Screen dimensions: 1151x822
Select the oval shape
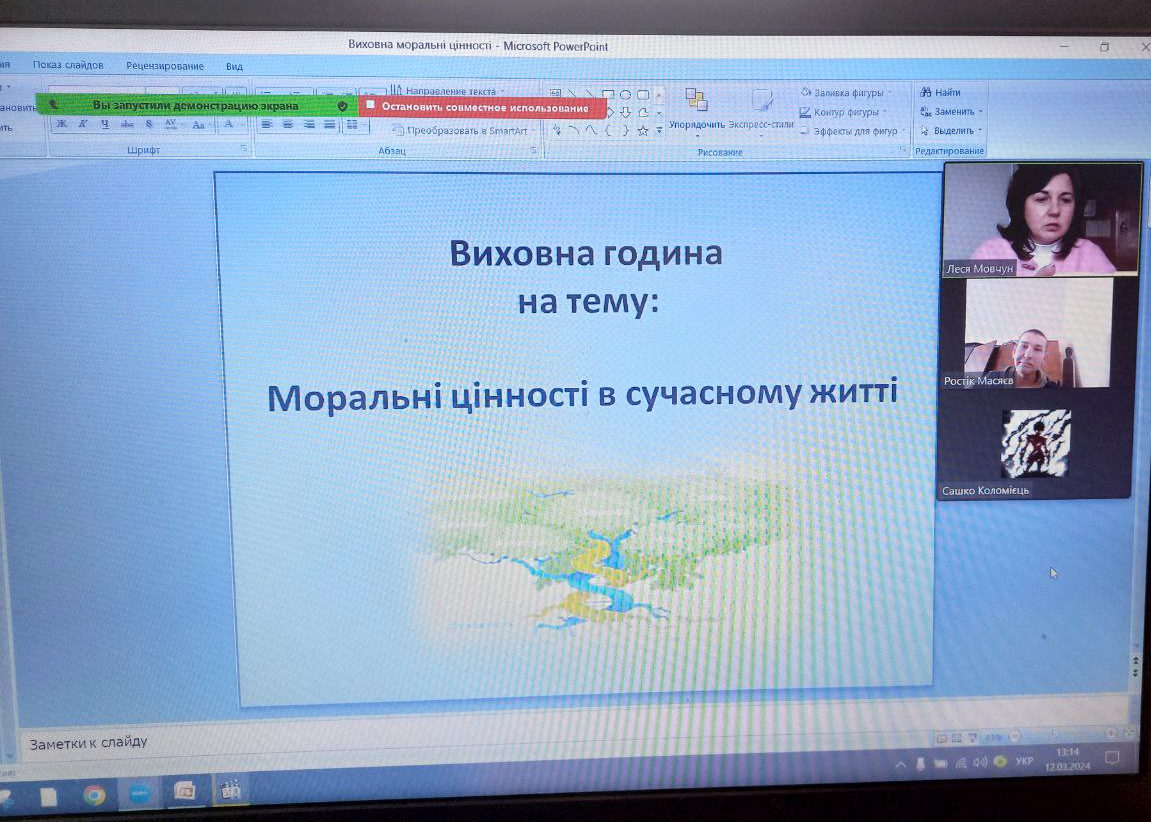[x=625, y=95]
